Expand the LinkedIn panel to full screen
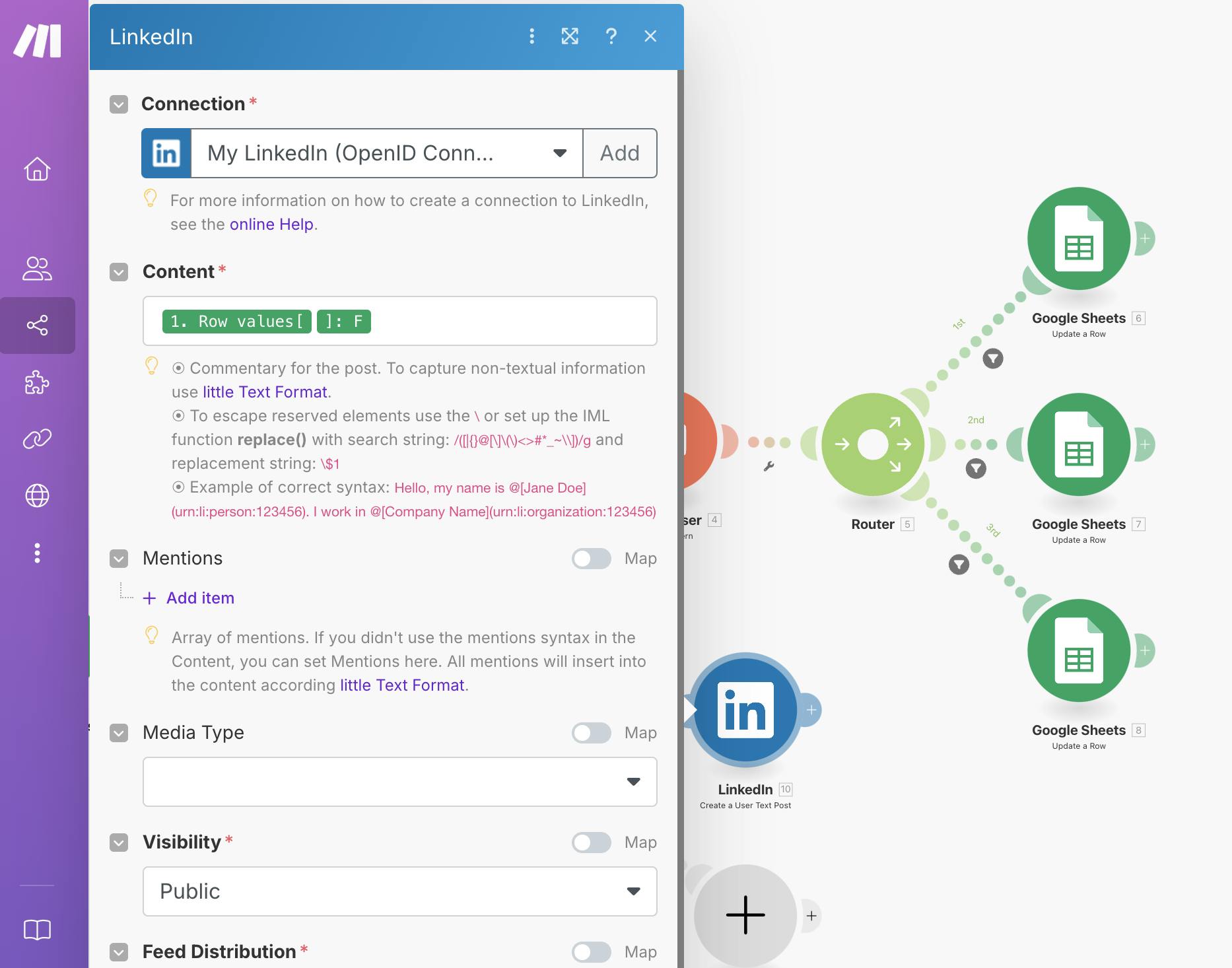1232x968 pixels. click(x=570, y=36)
